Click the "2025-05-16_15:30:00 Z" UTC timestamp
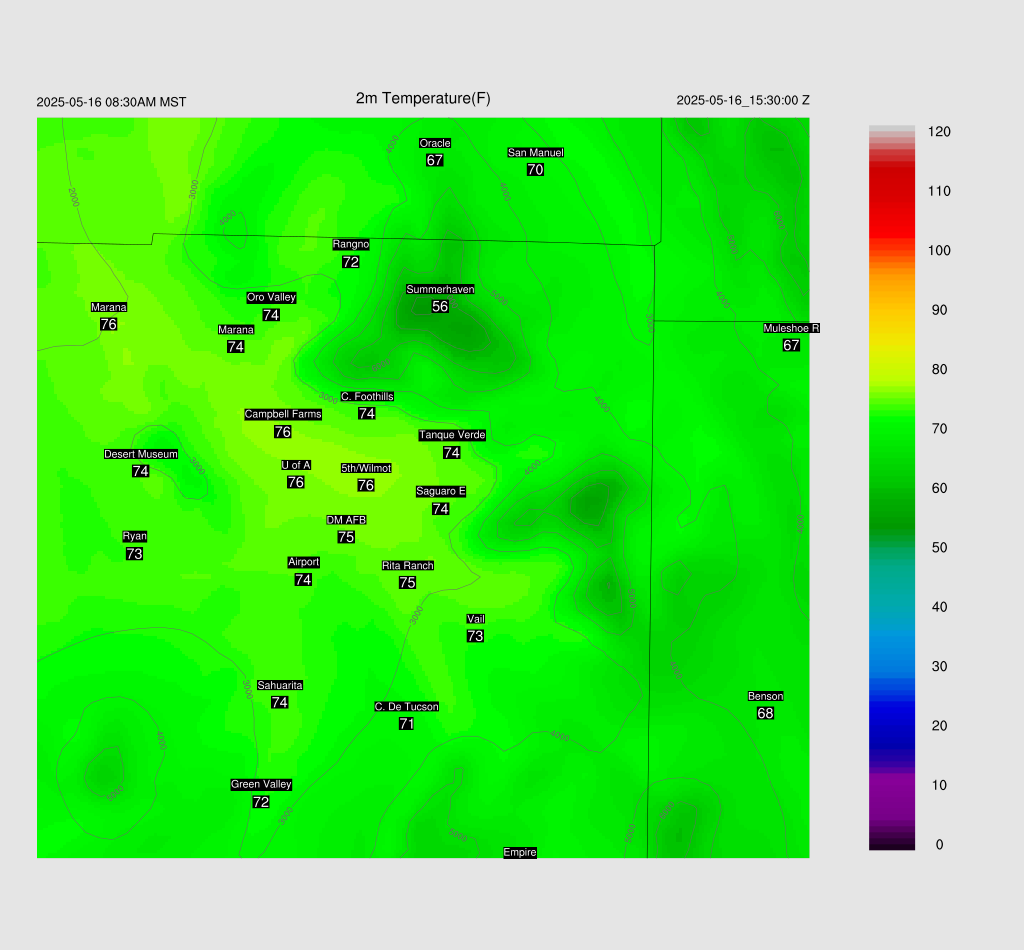 click(743, 101)
